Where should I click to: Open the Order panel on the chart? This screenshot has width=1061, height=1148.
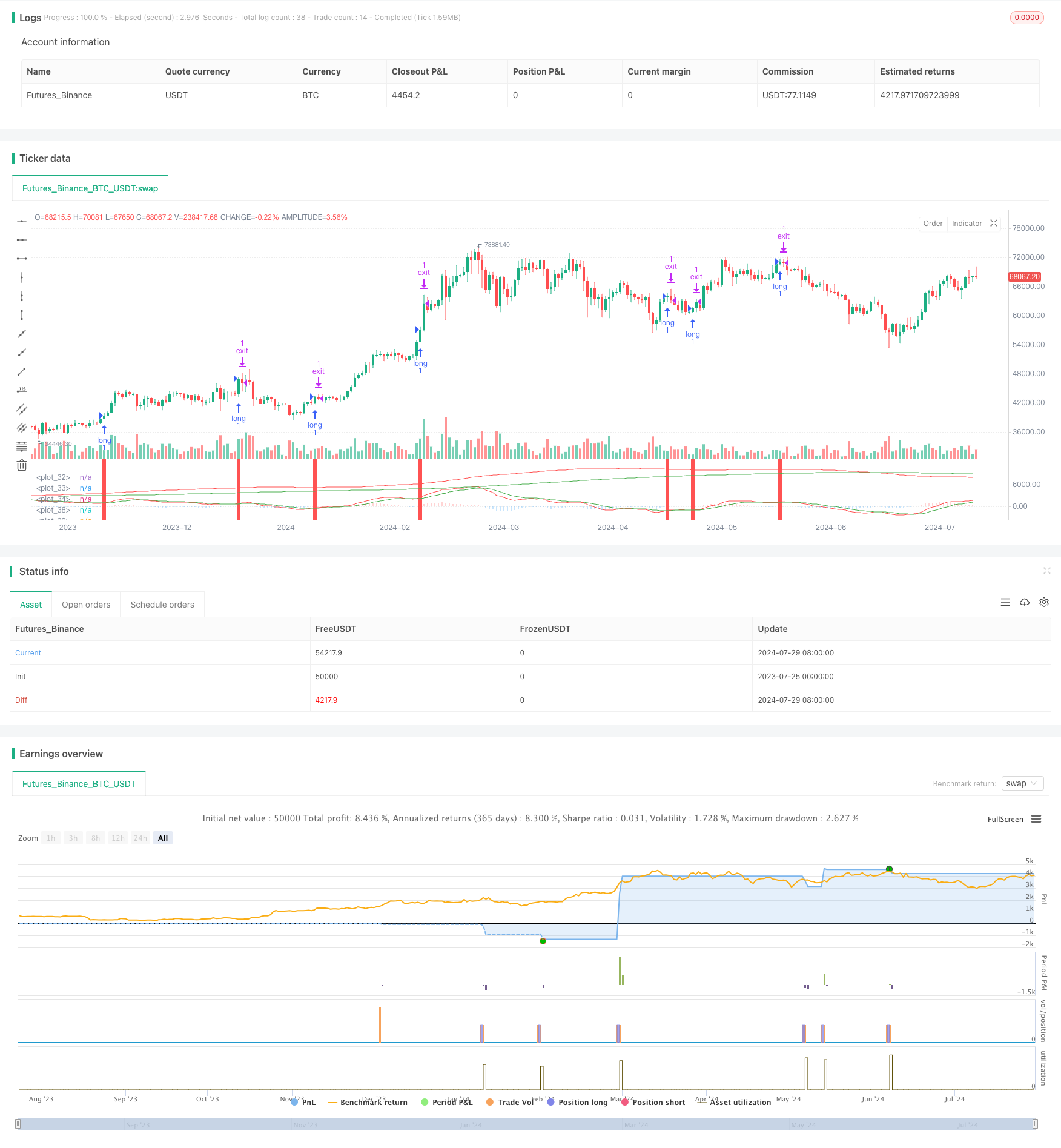pyautogui.click(x=933, y=224)
